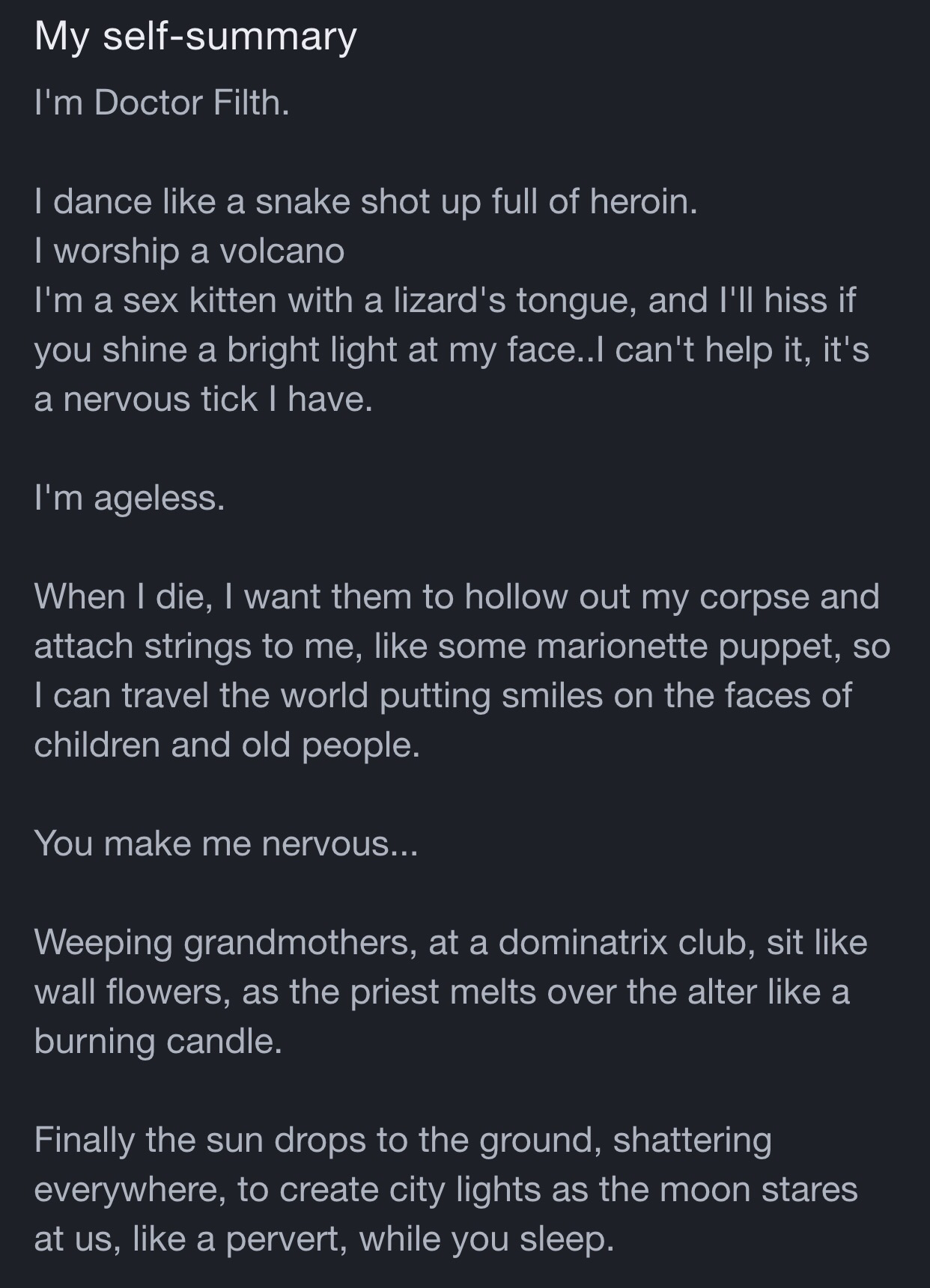Image resolution: width=930 pixels, height=1288 pixels.
Task: Click the "a nervous tick I have." line
Action: (203, 399)
